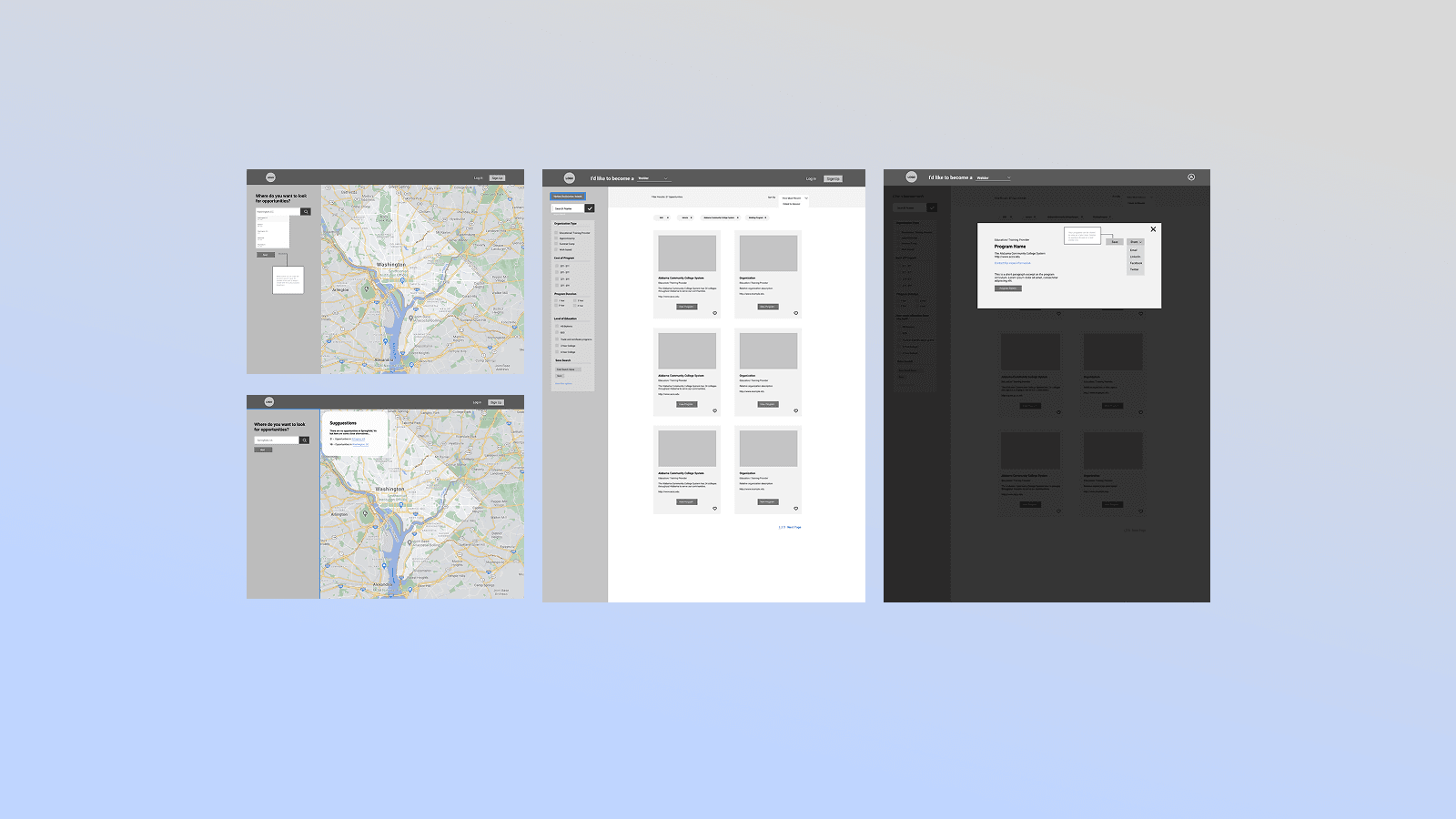Favorite the middle-row Alabama Community College card
Screen dimensions: 1456x819
pyautogui.click(x=714, y=410)
